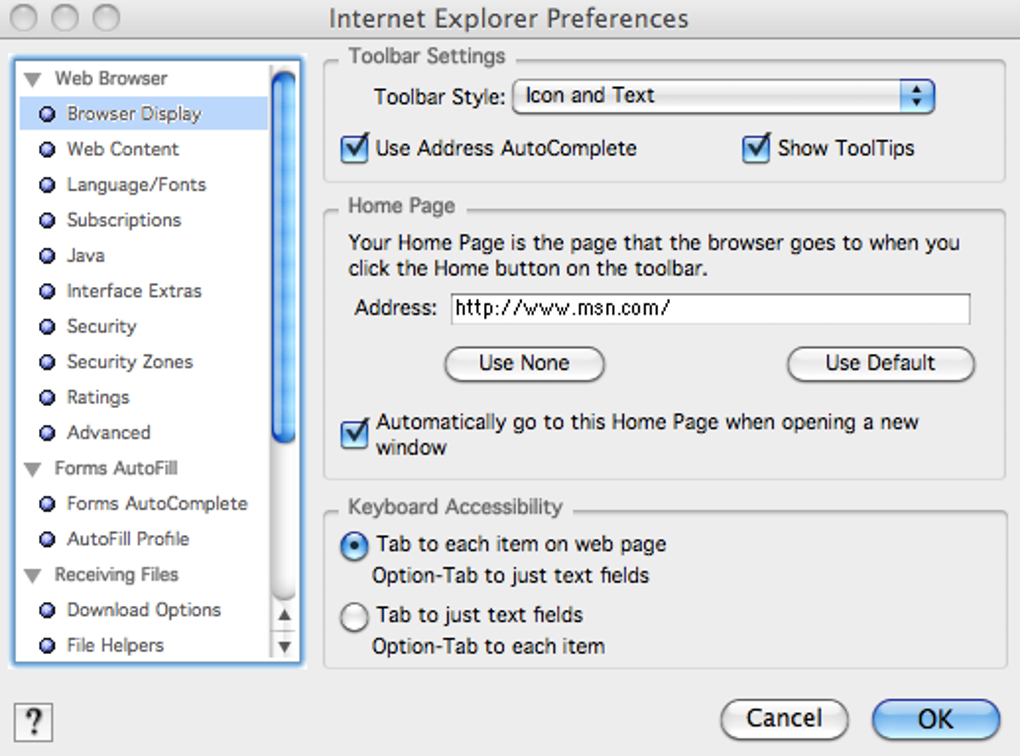
Task: Click the bullet icon beside Interface Extras
Action: (x=47, y=291)
